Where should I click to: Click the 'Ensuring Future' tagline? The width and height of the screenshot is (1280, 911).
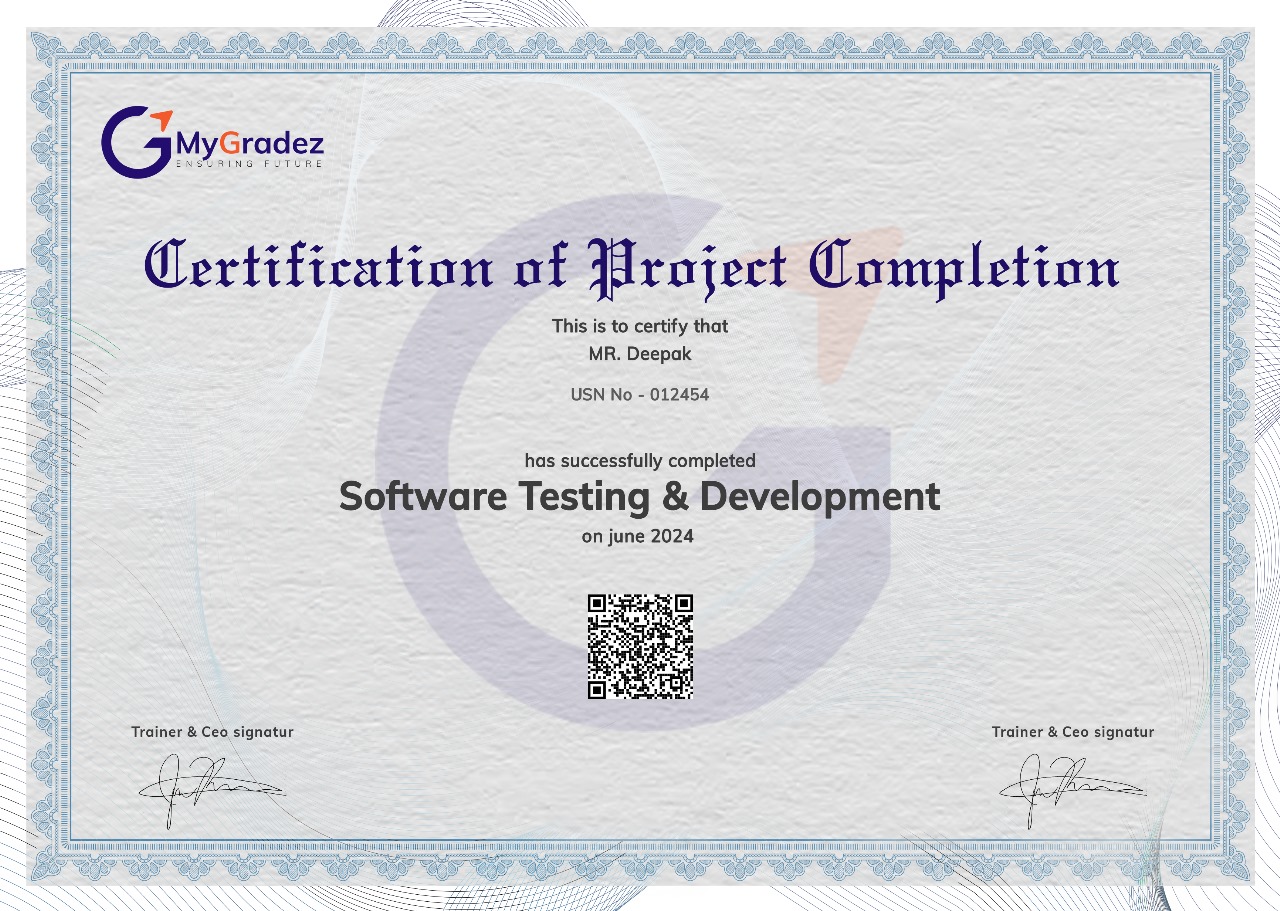tap(250, 164)
